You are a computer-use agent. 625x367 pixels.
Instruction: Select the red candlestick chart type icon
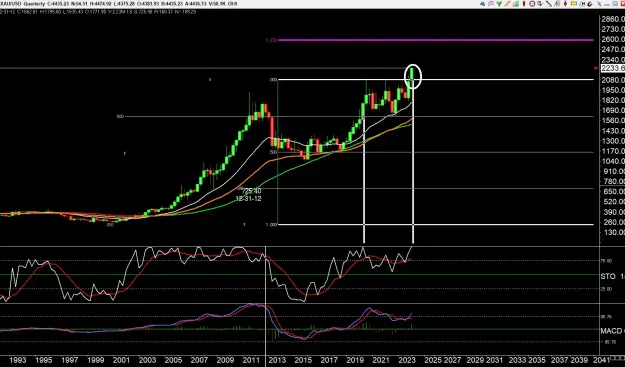coord(524,4)
